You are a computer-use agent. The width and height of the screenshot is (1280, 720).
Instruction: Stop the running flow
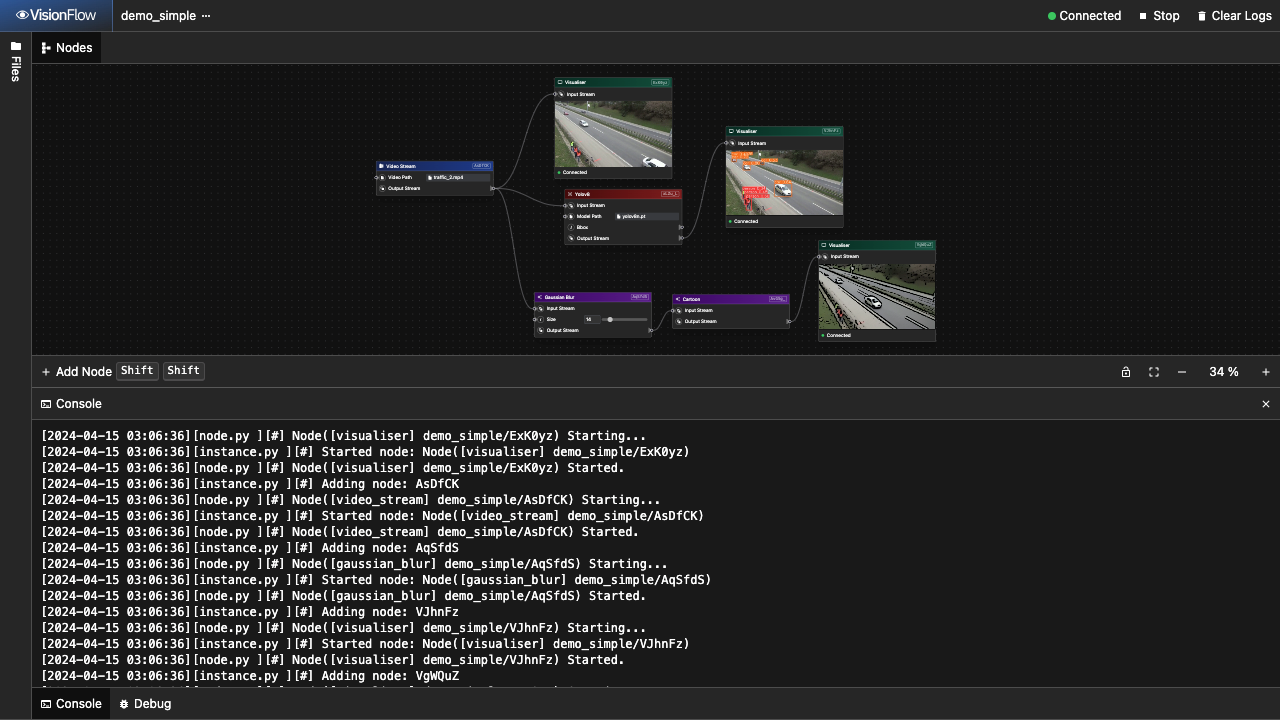click(x=1159, y=16)
